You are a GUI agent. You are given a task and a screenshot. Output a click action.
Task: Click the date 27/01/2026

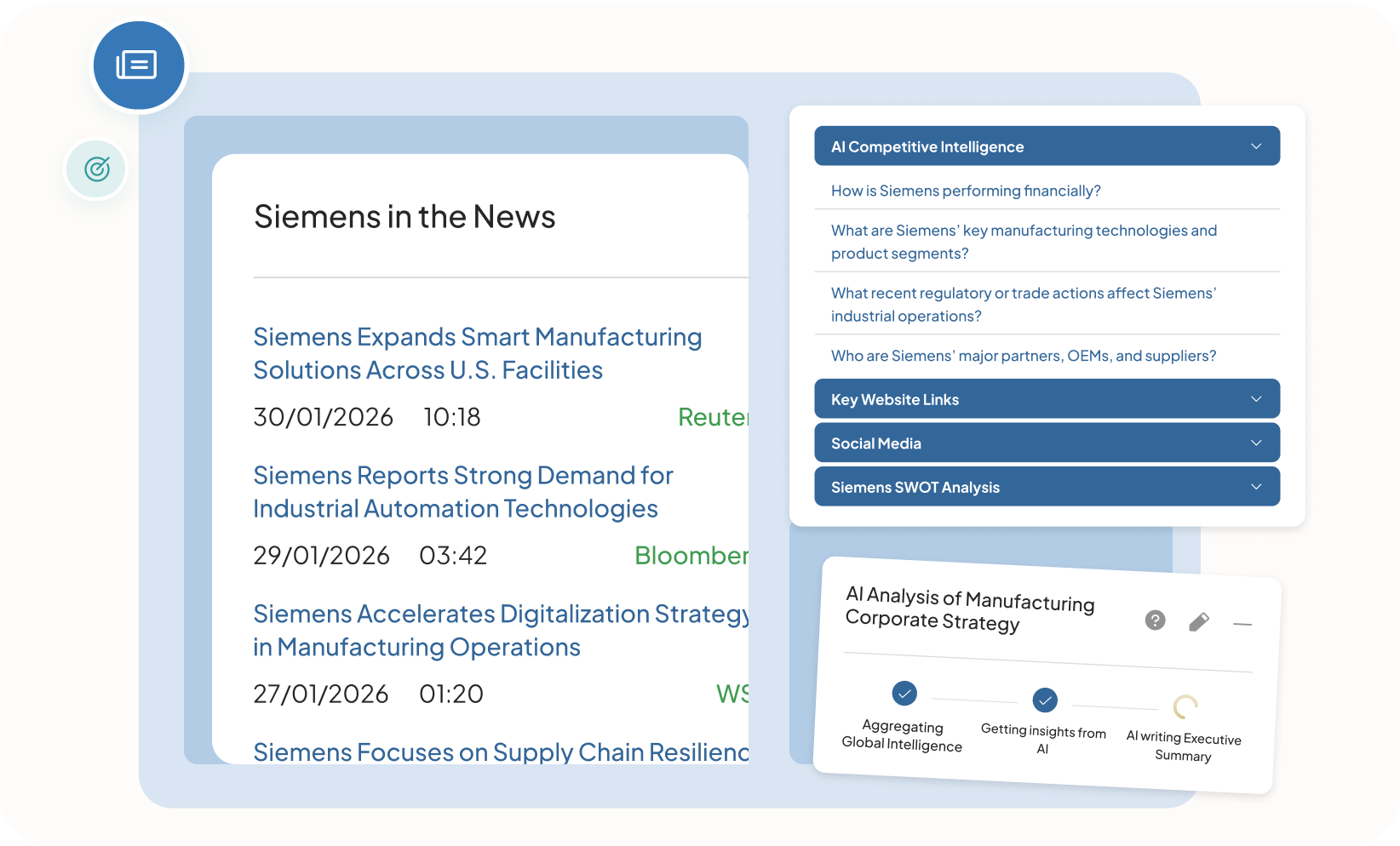pos(321,694)
